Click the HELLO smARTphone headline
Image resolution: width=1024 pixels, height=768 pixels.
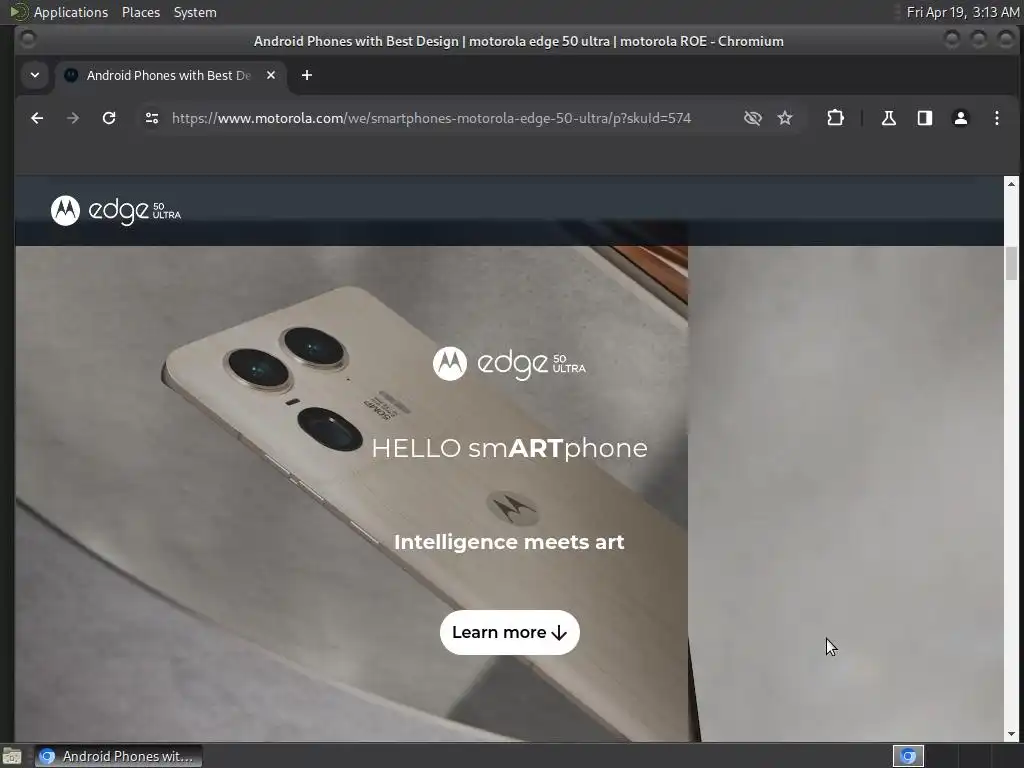click(x=509, y=449)
